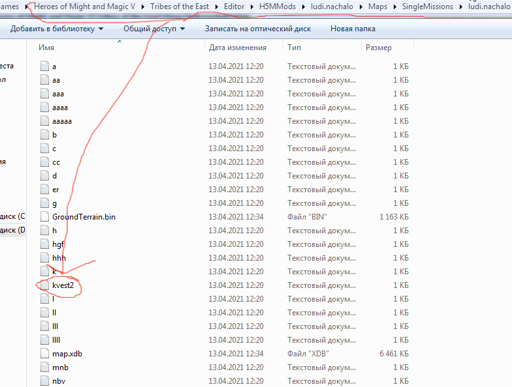Click the icon of file 'g'
The image size is (512, 387).
44,203
